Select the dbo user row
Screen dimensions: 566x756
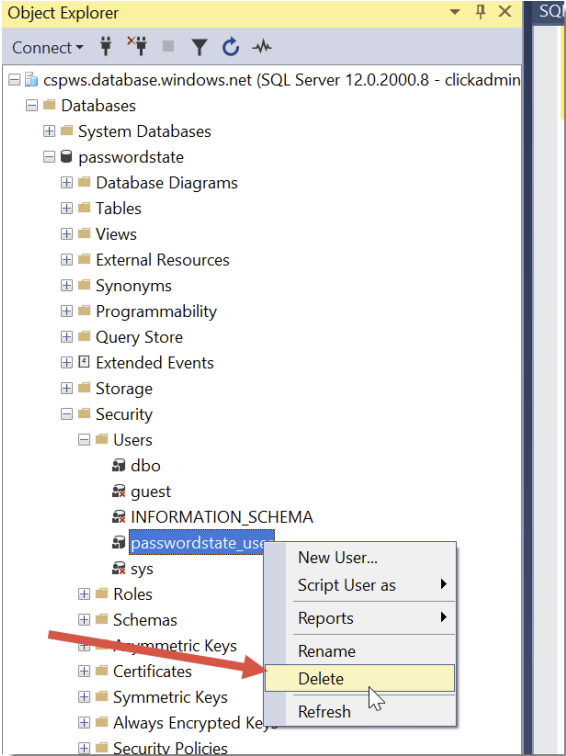(x=146, y=466)
